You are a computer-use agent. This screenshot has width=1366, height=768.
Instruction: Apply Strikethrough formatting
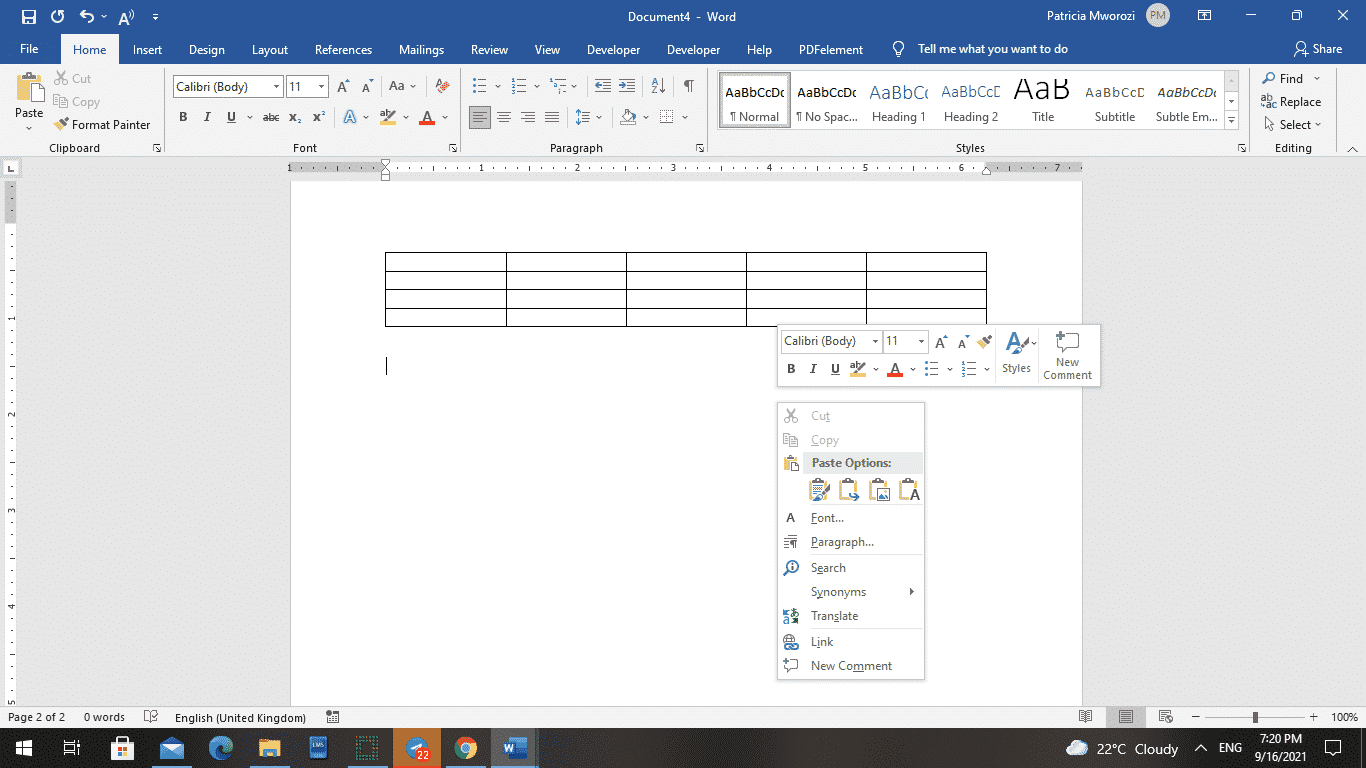click(270, 117)
